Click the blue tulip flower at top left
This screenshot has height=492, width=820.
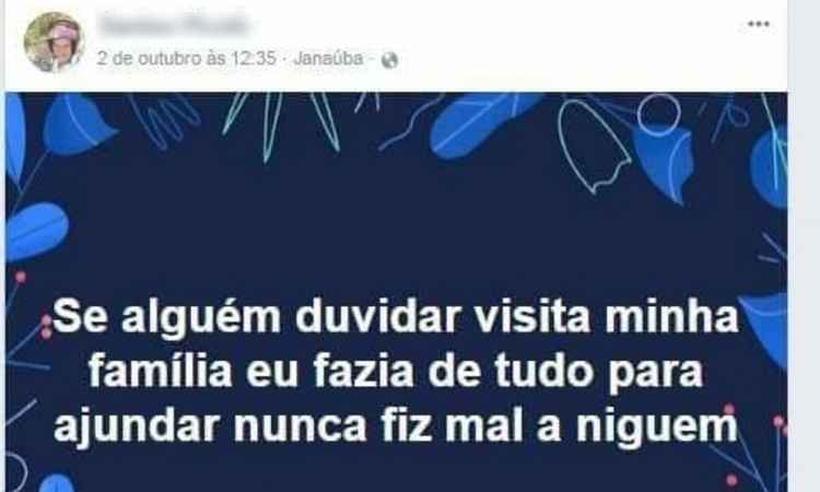coord(76,125)
